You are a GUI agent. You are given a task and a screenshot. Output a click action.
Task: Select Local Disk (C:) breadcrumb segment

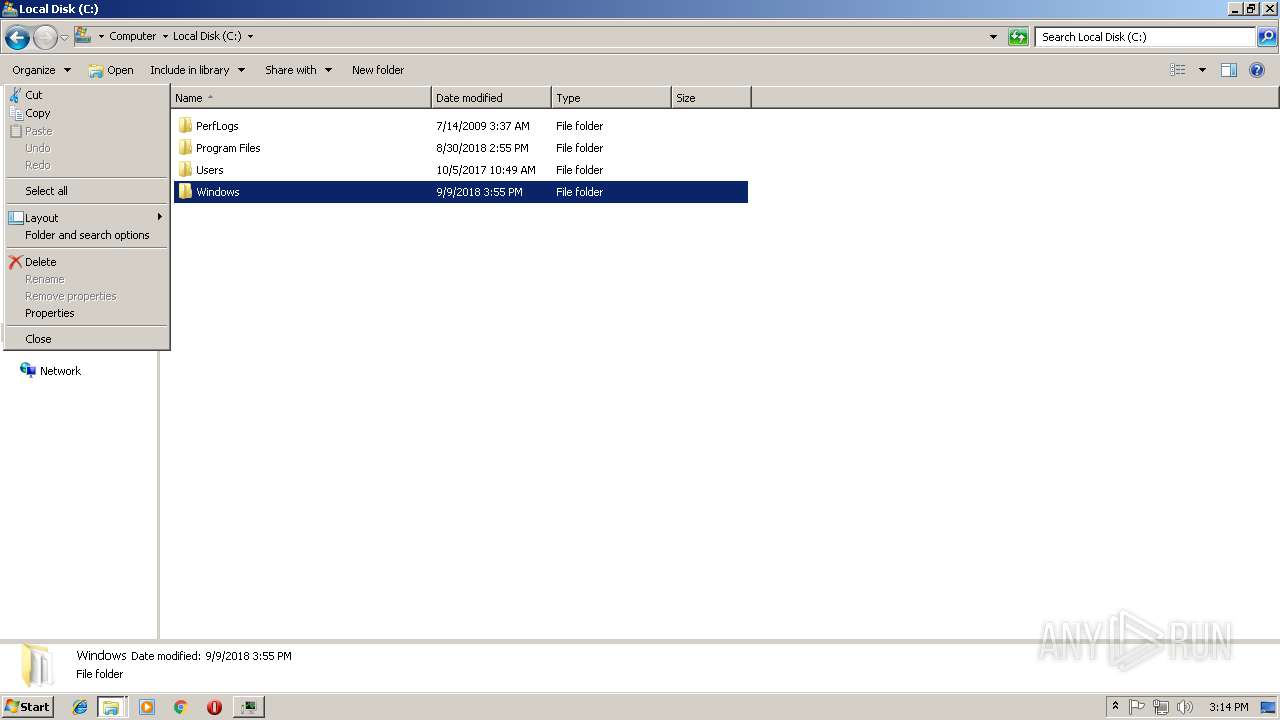coord(207,36)
